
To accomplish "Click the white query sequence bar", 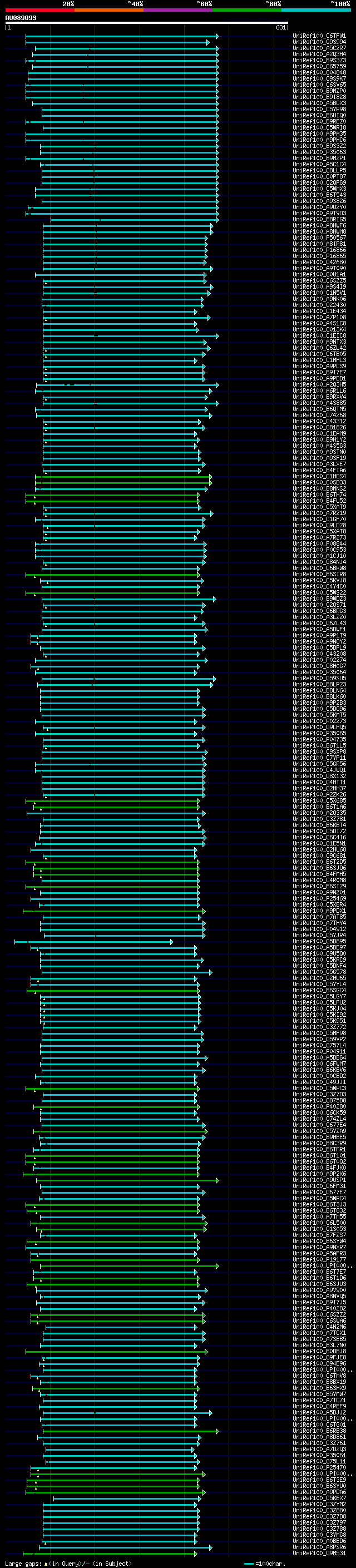I will click(147, 22).
